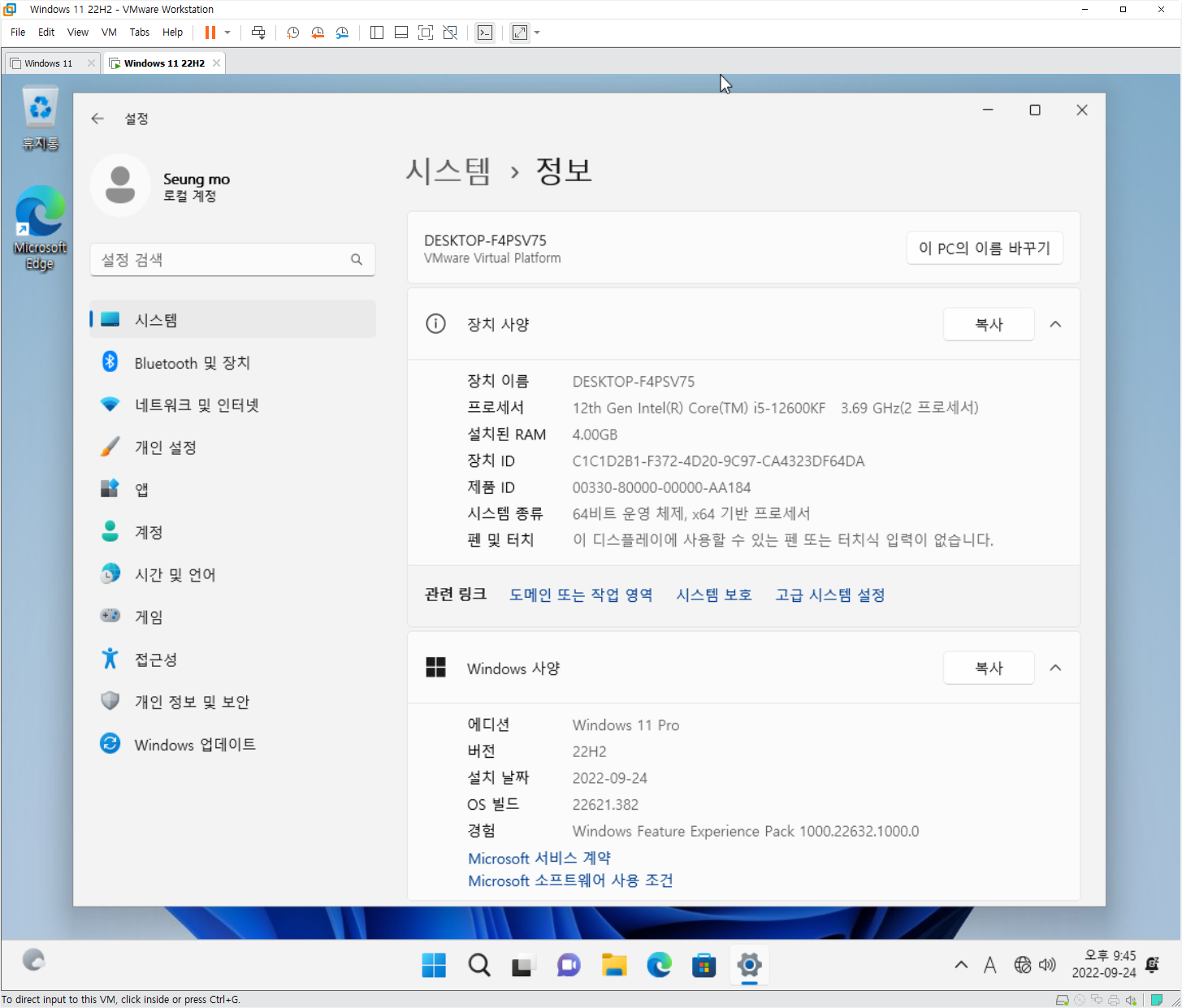Open 도메인 또는 작업 영역 link

tap(581, 595)
